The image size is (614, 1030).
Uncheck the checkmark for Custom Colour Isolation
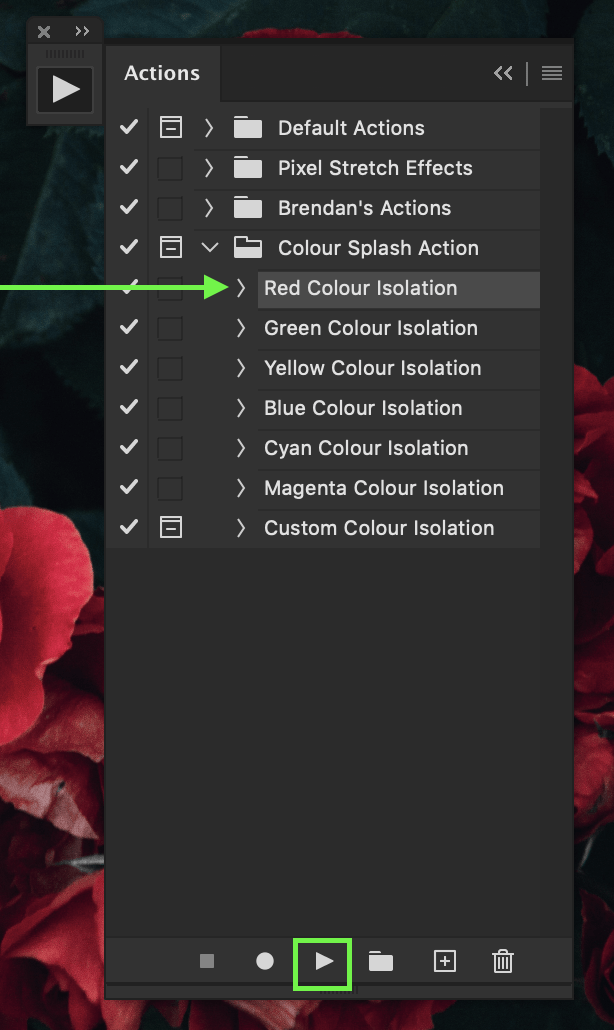(x=129, y=527)
